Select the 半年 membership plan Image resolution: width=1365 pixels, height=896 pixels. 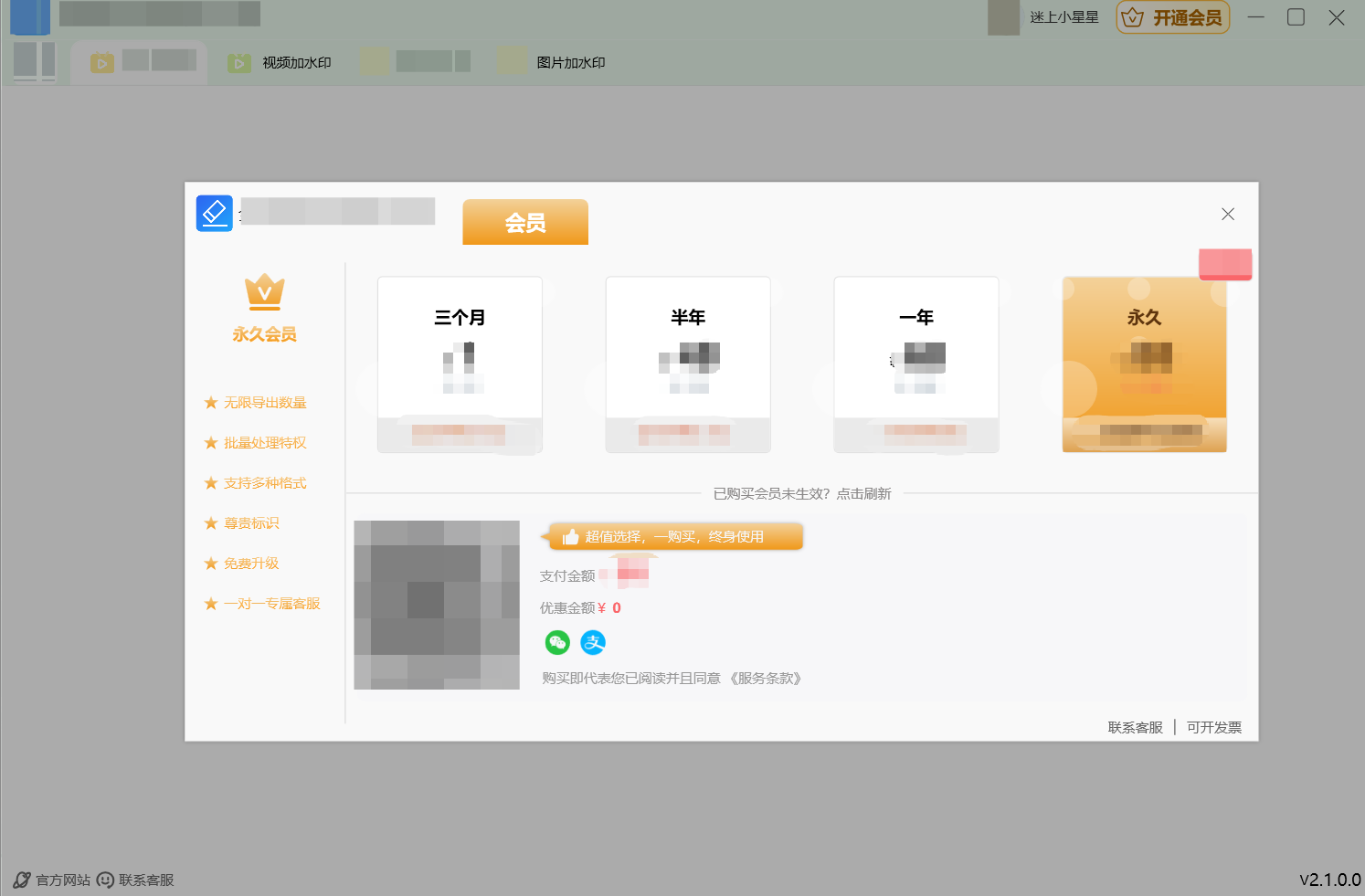point(688,364)
